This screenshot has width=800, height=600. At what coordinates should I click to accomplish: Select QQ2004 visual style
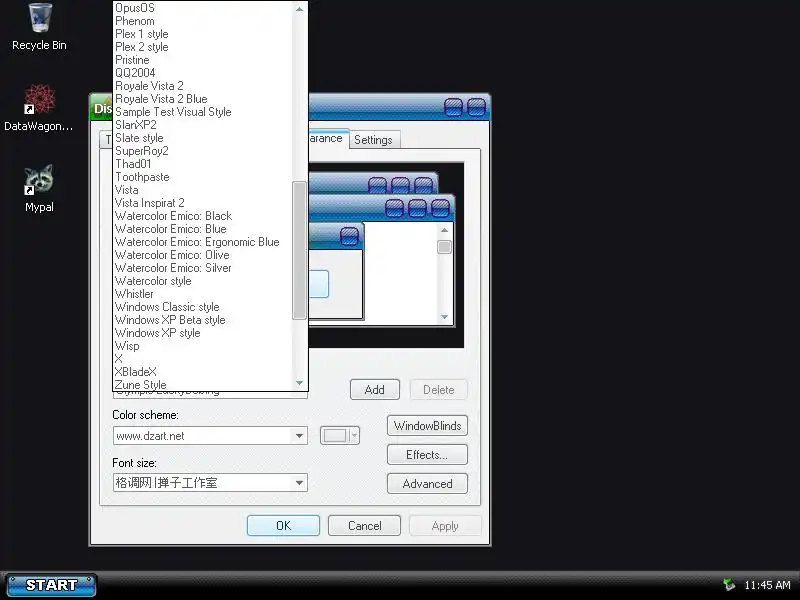[x=203, y=73]
